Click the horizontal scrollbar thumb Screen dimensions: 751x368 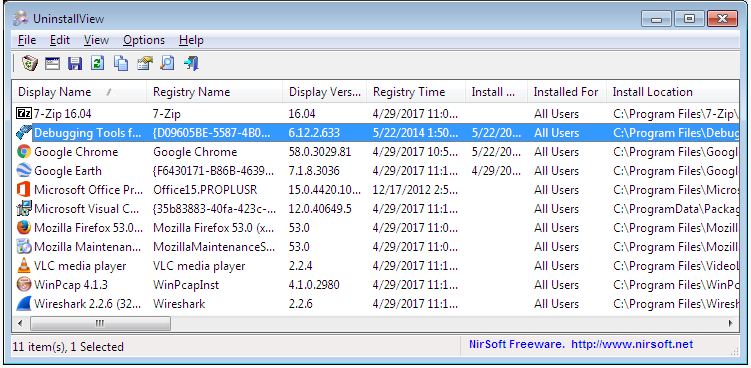click(100, 323)
